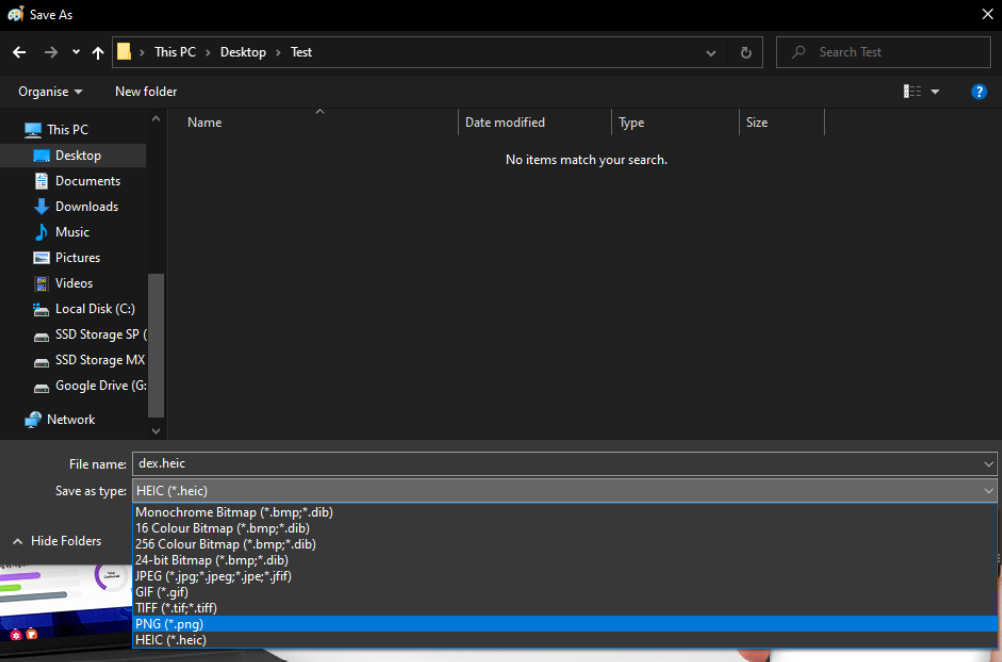1002x662 pixels.
Task: Choose PNG (*.png) from file type list
Action: coord(169,624)
